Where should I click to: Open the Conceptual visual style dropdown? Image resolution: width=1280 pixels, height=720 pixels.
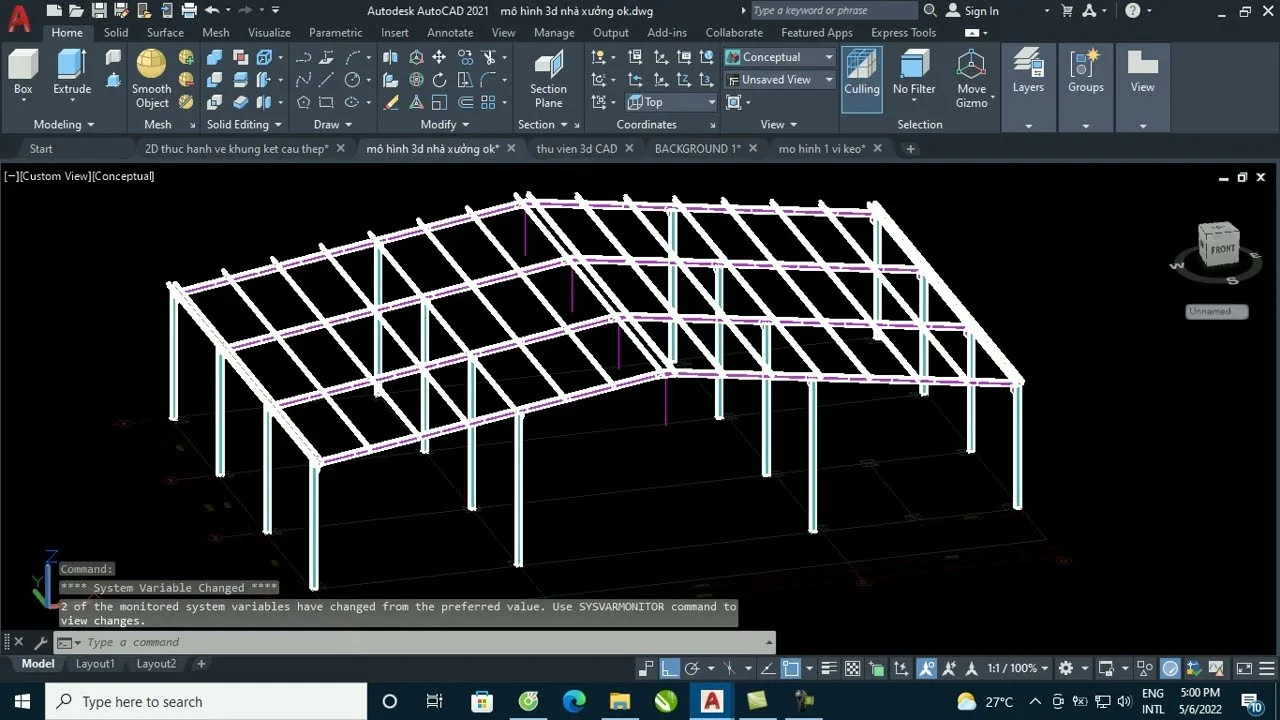[779, 57]
